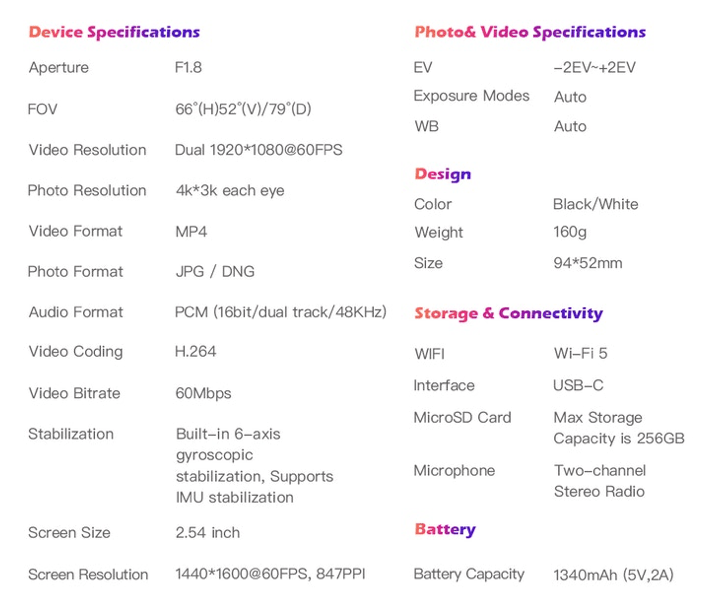The height and width of the screenshot is (609, 708).
Task: Click the Photo& Video Specifications heading
Action: click(530, 32)
